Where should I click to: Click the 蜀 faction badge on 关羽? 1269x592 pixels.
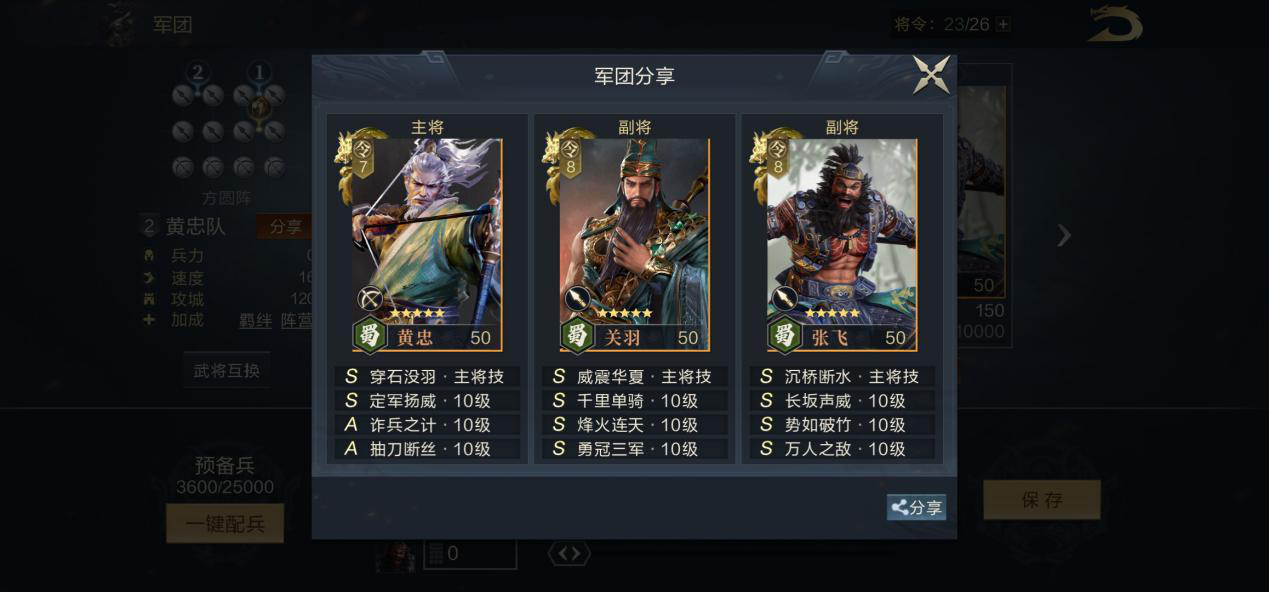[x=577, y=336]
